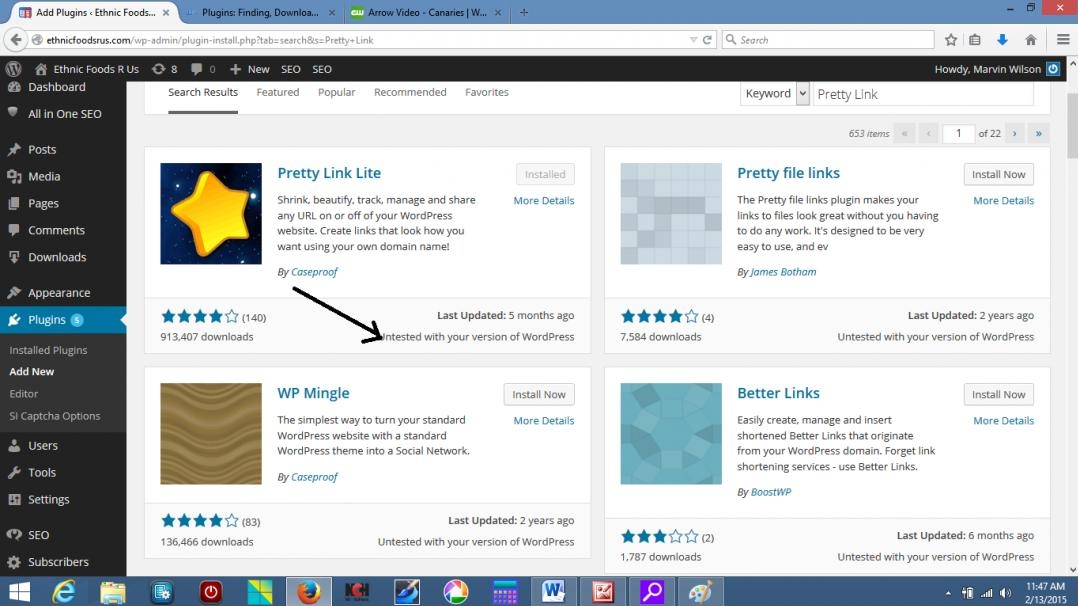Click the taskbar volume icon
Viewport: 1078px width, 606px height.
[1005, 592]
